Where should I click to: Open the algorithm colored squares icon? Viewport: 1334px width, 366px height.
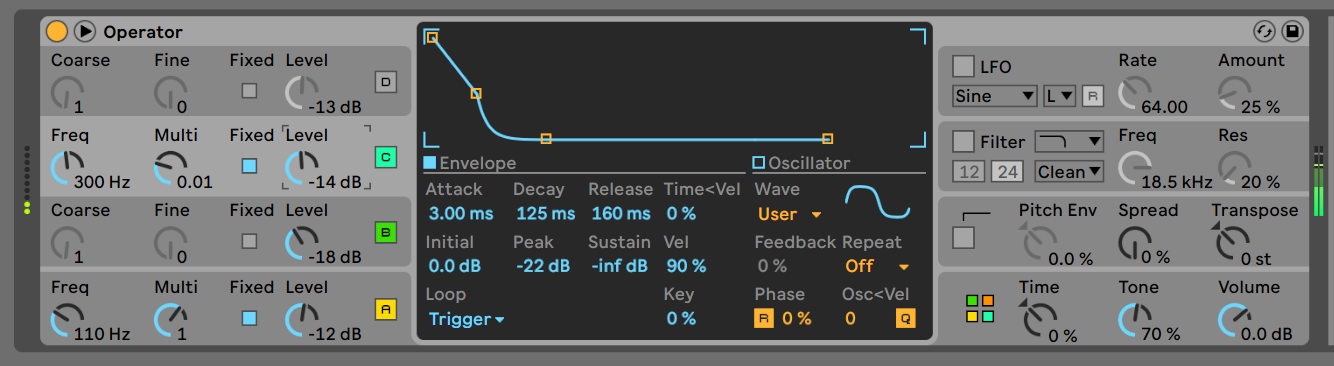tap(980, 308)
